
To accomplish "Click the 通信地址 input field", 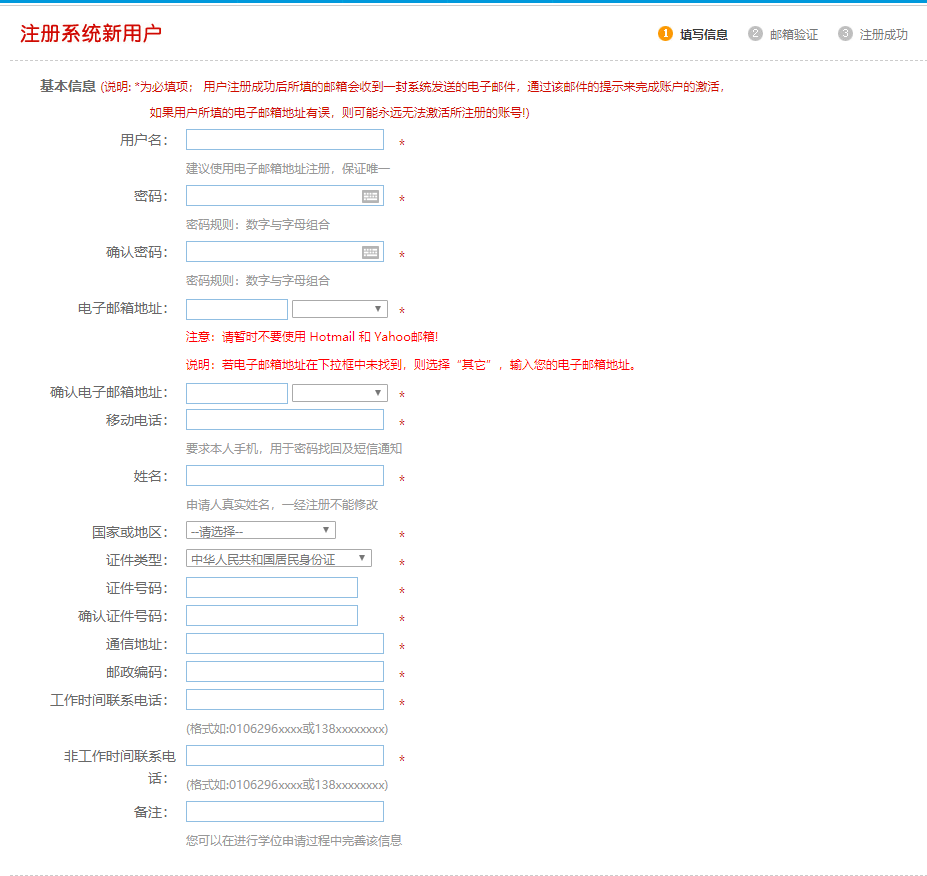I will click(283, 643).
